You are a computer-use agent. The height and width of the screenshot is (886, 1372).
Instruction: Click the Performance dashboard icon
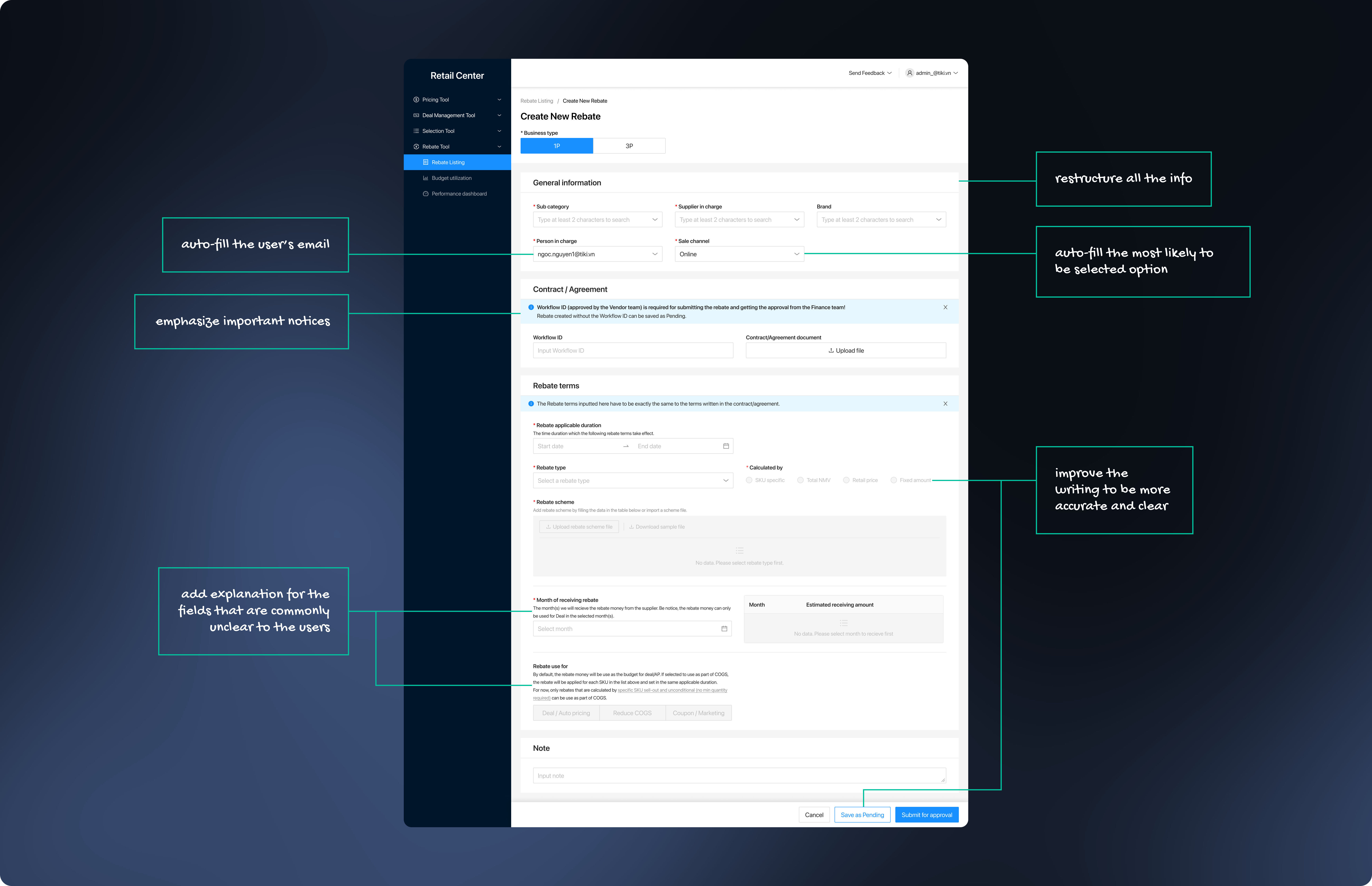tap(426, 194)
